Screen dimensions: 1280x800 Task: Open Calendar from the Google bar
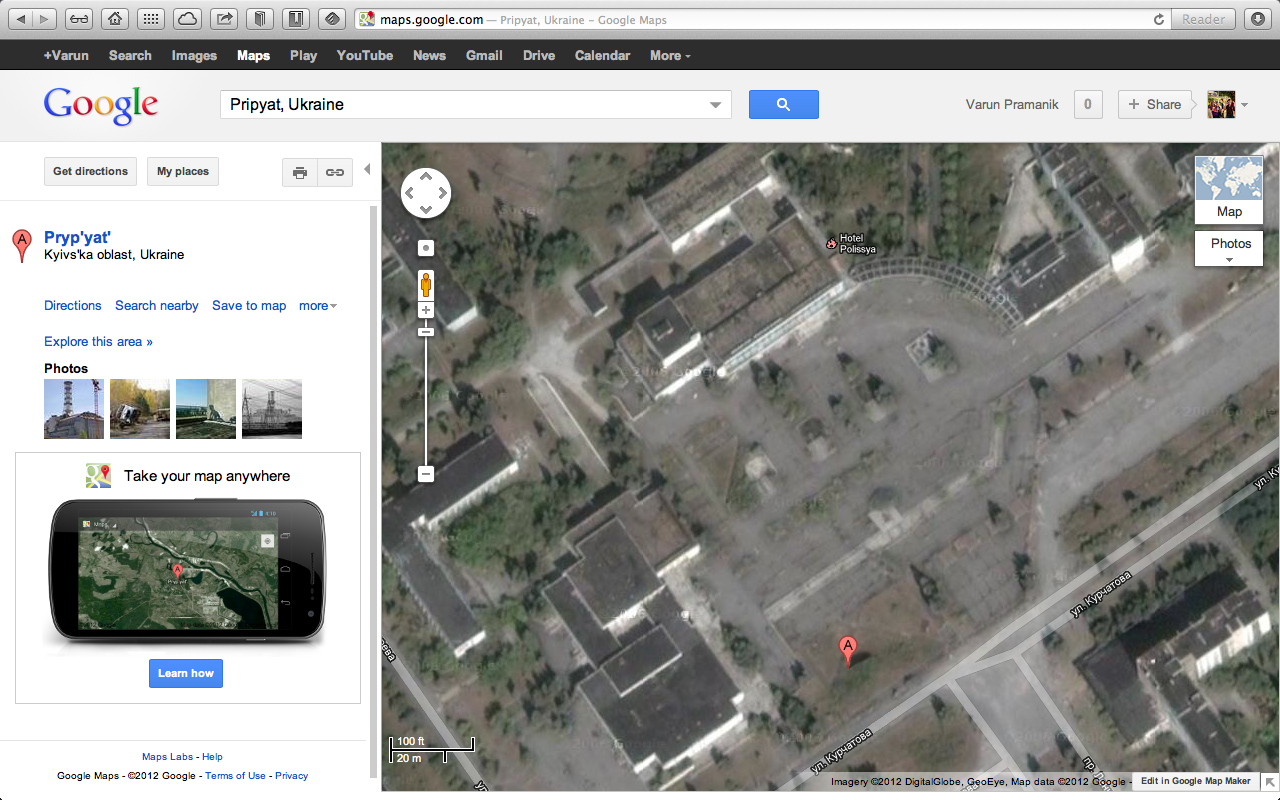(603, 56)
